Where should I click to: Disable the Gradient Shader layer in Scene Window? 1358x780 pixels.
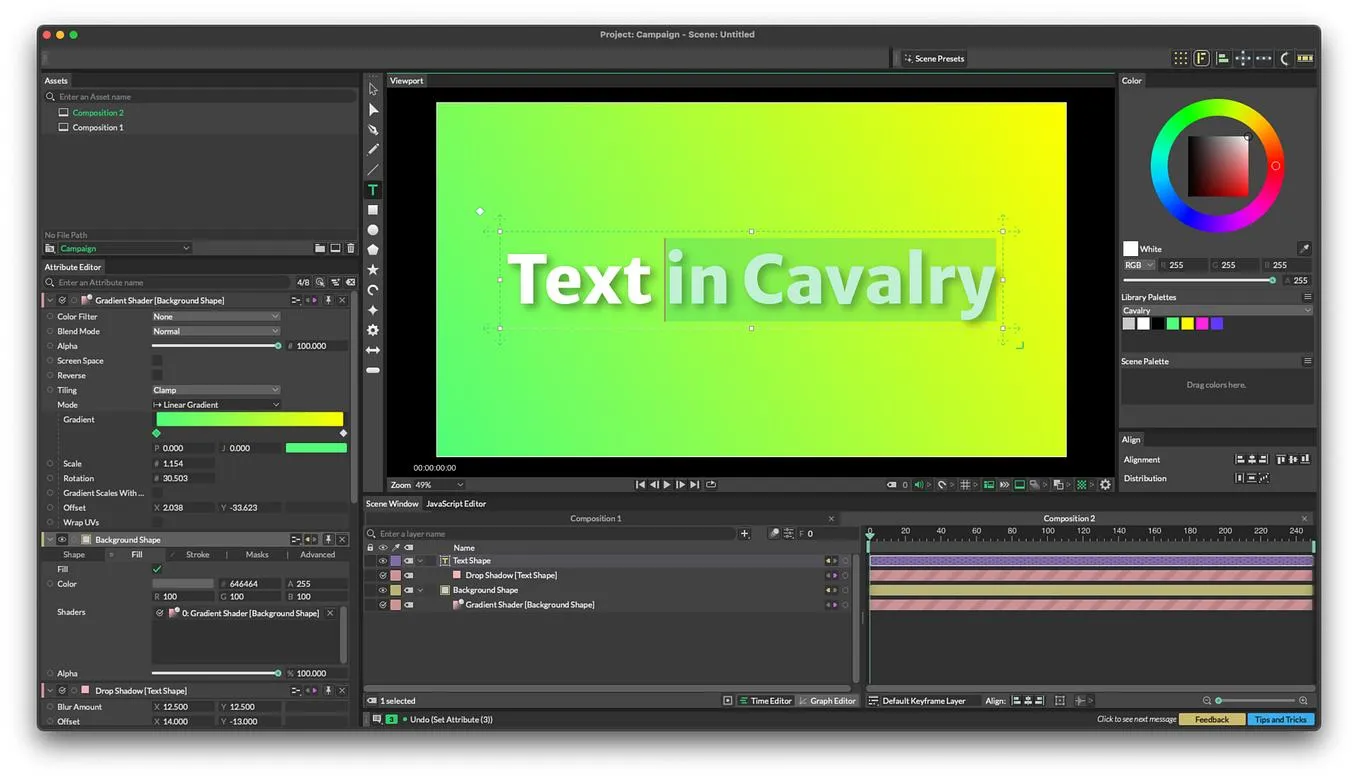click(382, 605)
